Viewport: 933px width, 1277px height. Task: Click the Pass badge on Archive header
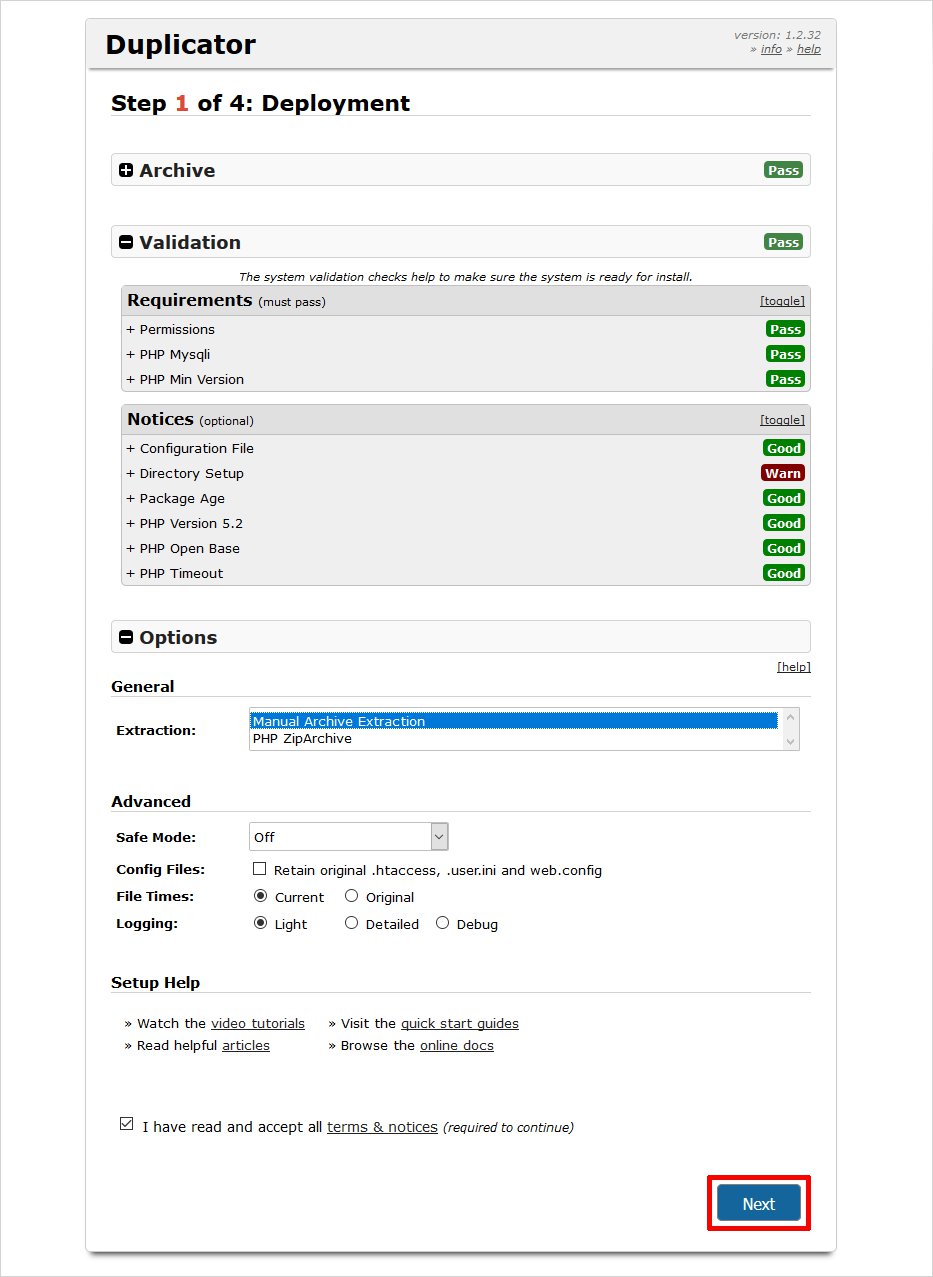783,171
